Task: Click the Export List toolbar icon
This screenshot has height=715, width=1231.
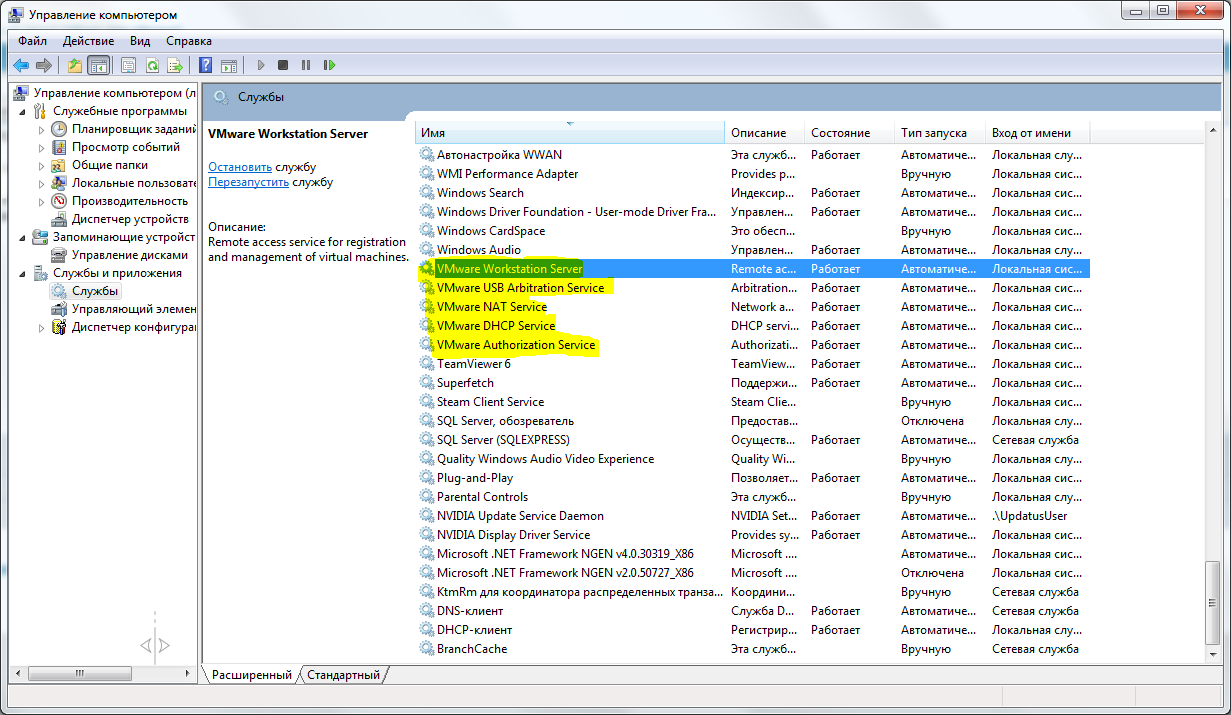Action: click(x=175, y=65)
